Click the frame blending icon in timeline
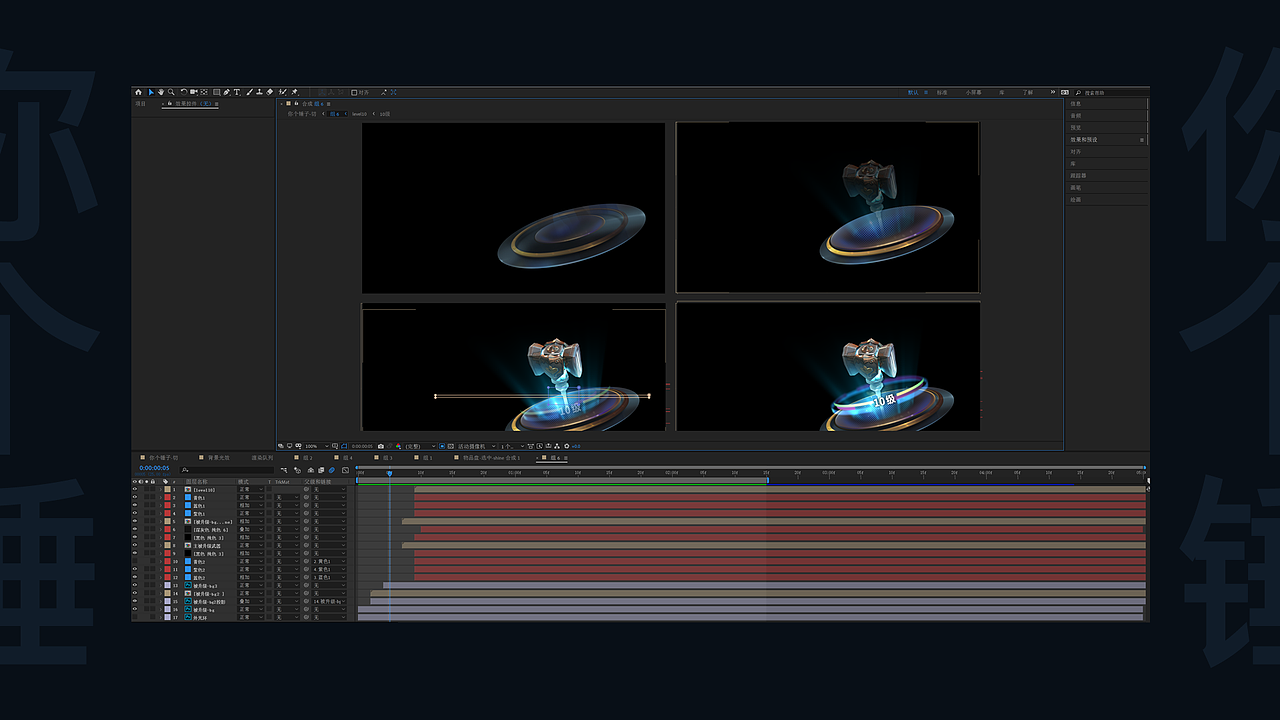The width and height of the screenshot is (1280, 720). point(321,469)
